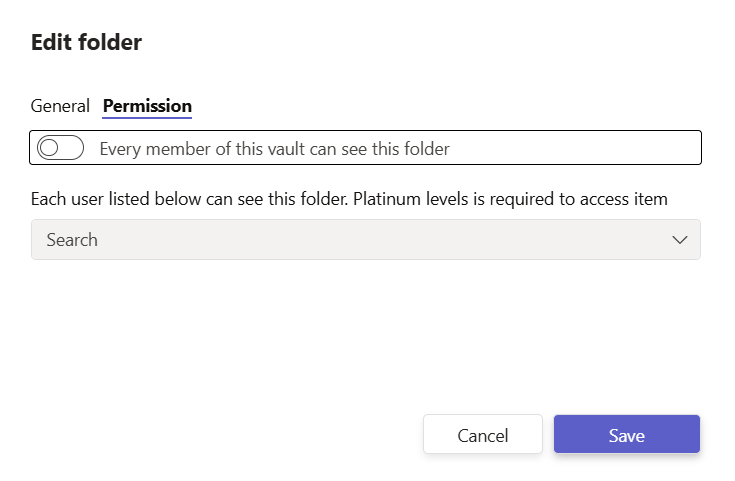Select the 'Edit folder' dialog title
This screenshot has width=735, height=481.
(87, 42)
